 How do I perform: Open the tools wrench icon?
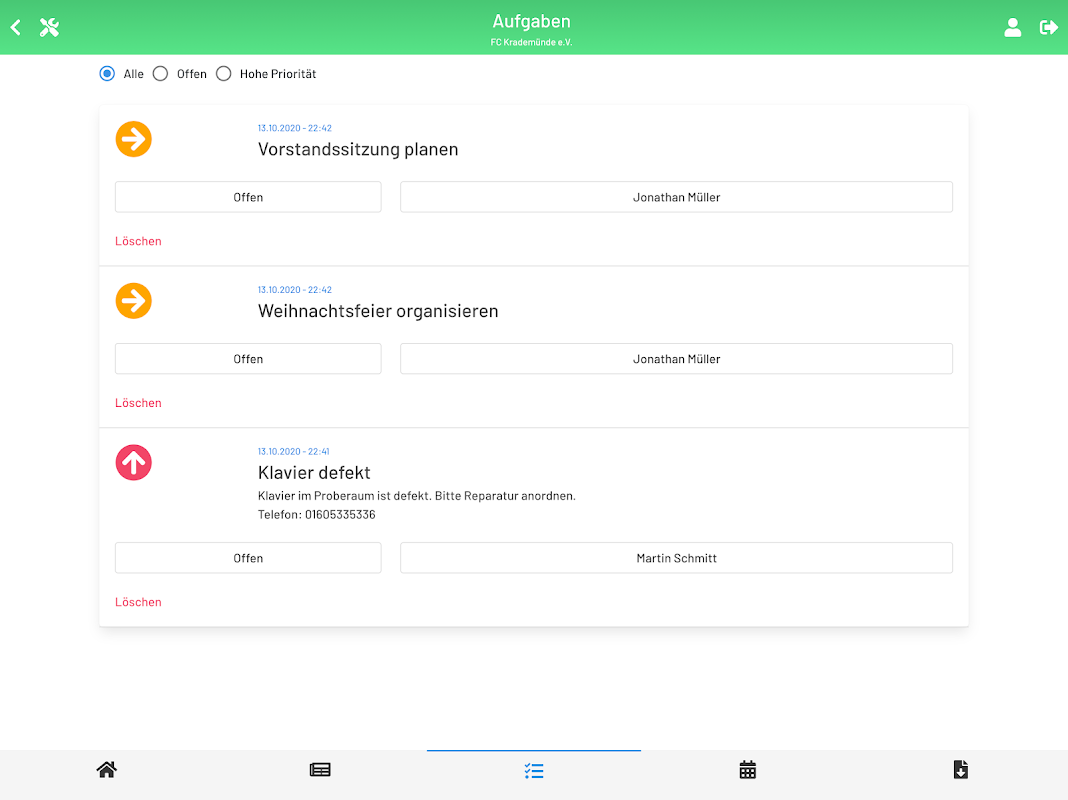[x=49, y=27]
